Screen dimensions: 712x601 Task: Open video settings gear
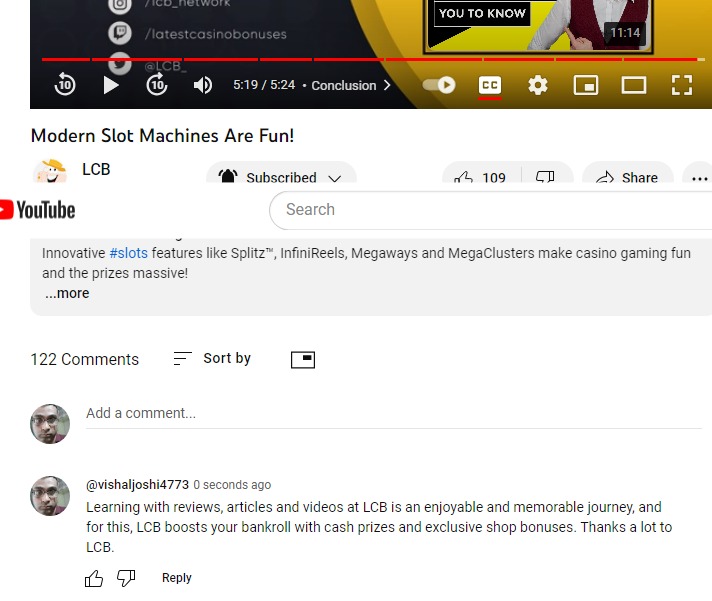click(x=538, y=85)
